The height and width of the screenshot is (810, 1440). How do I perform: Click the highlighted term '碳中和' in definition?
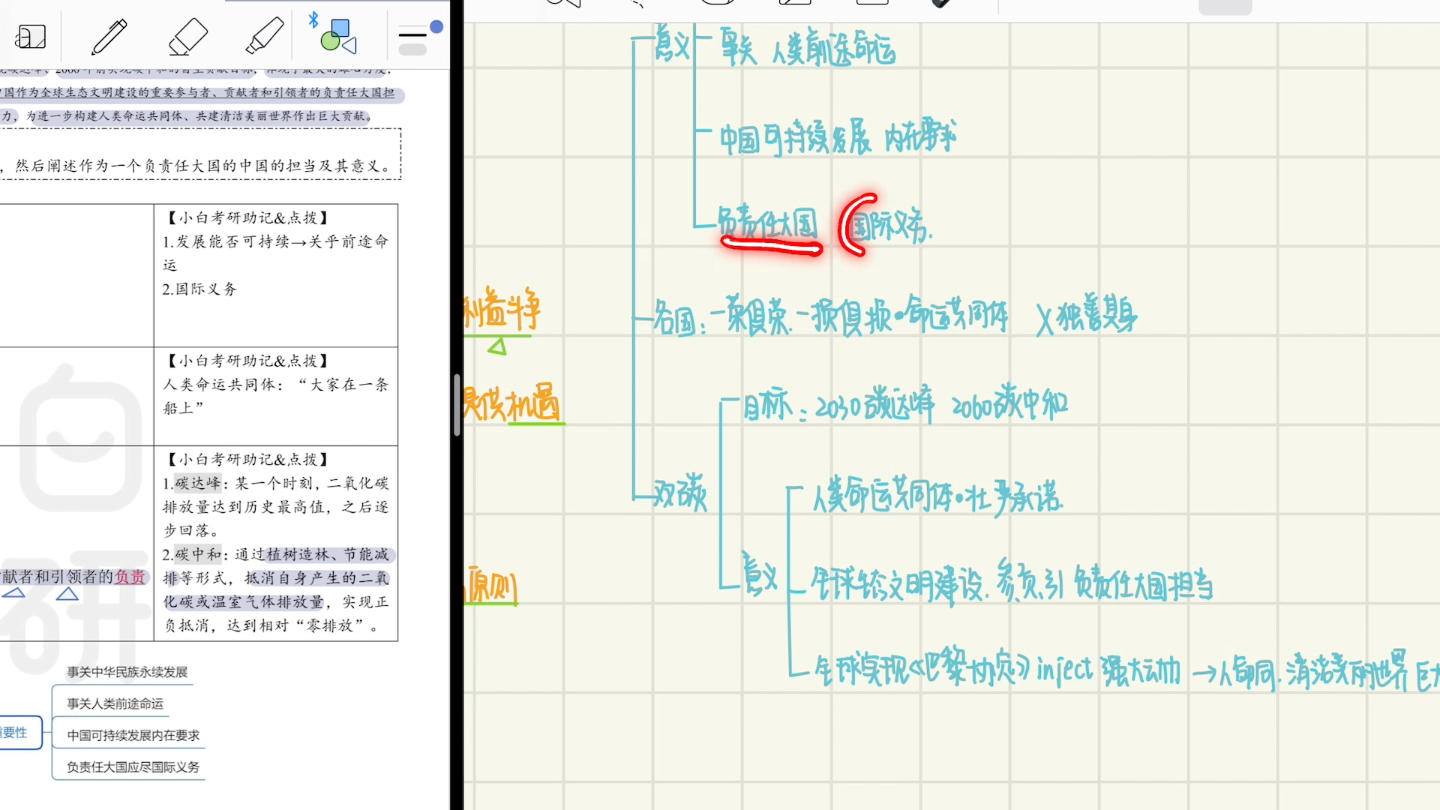coord(198,555)
